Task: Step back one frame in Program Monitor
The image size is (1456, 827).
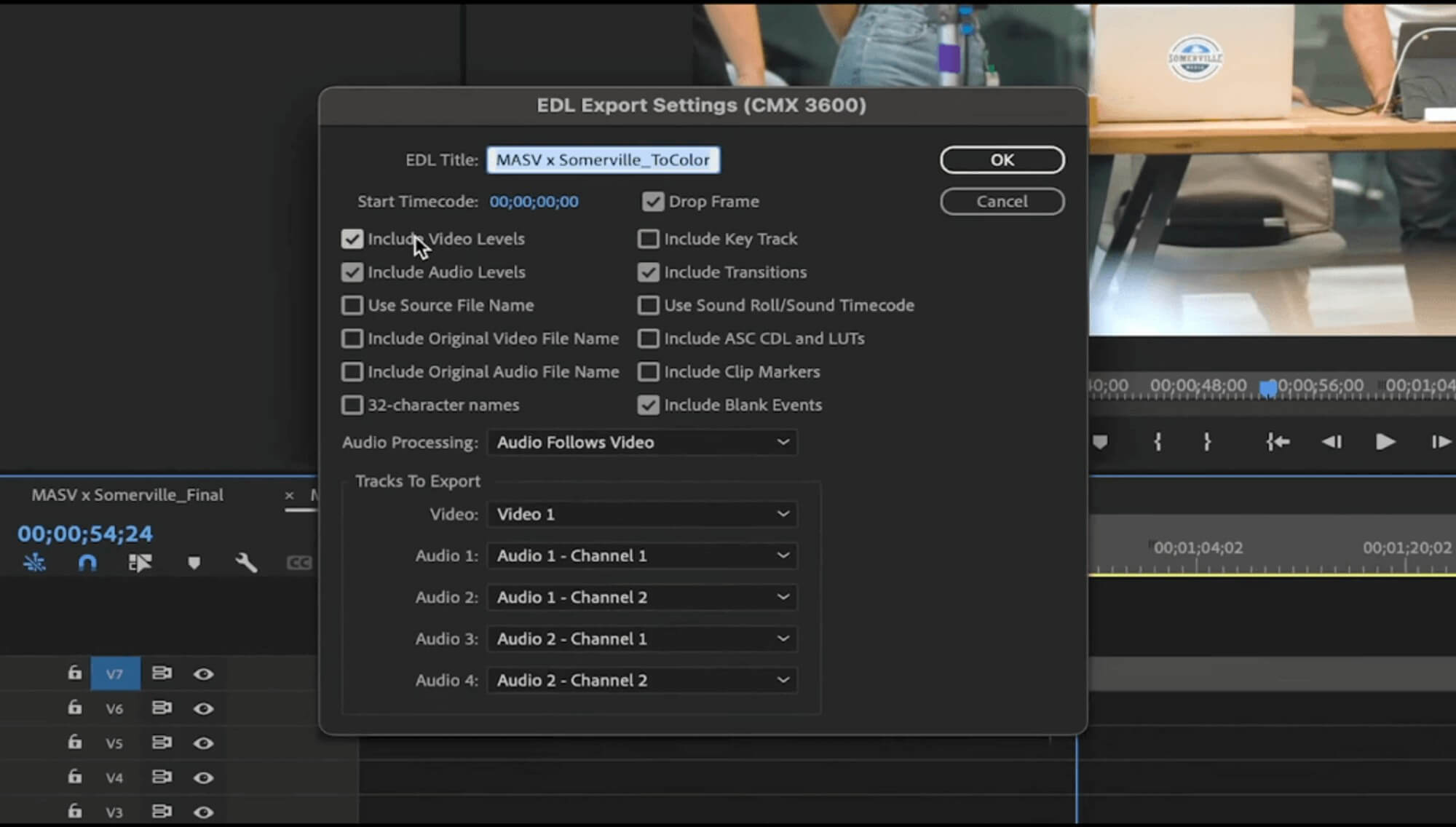Action: pyautogui.click(x=1332, y=442)
